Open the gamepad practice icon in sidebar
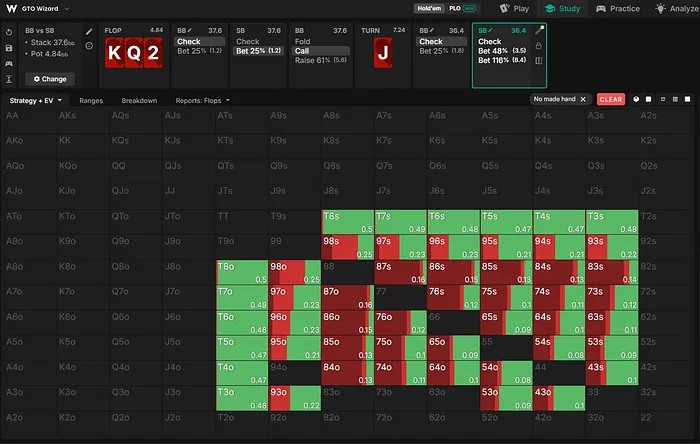Screen dimensions: 700x444 click(x=9, y=64)
